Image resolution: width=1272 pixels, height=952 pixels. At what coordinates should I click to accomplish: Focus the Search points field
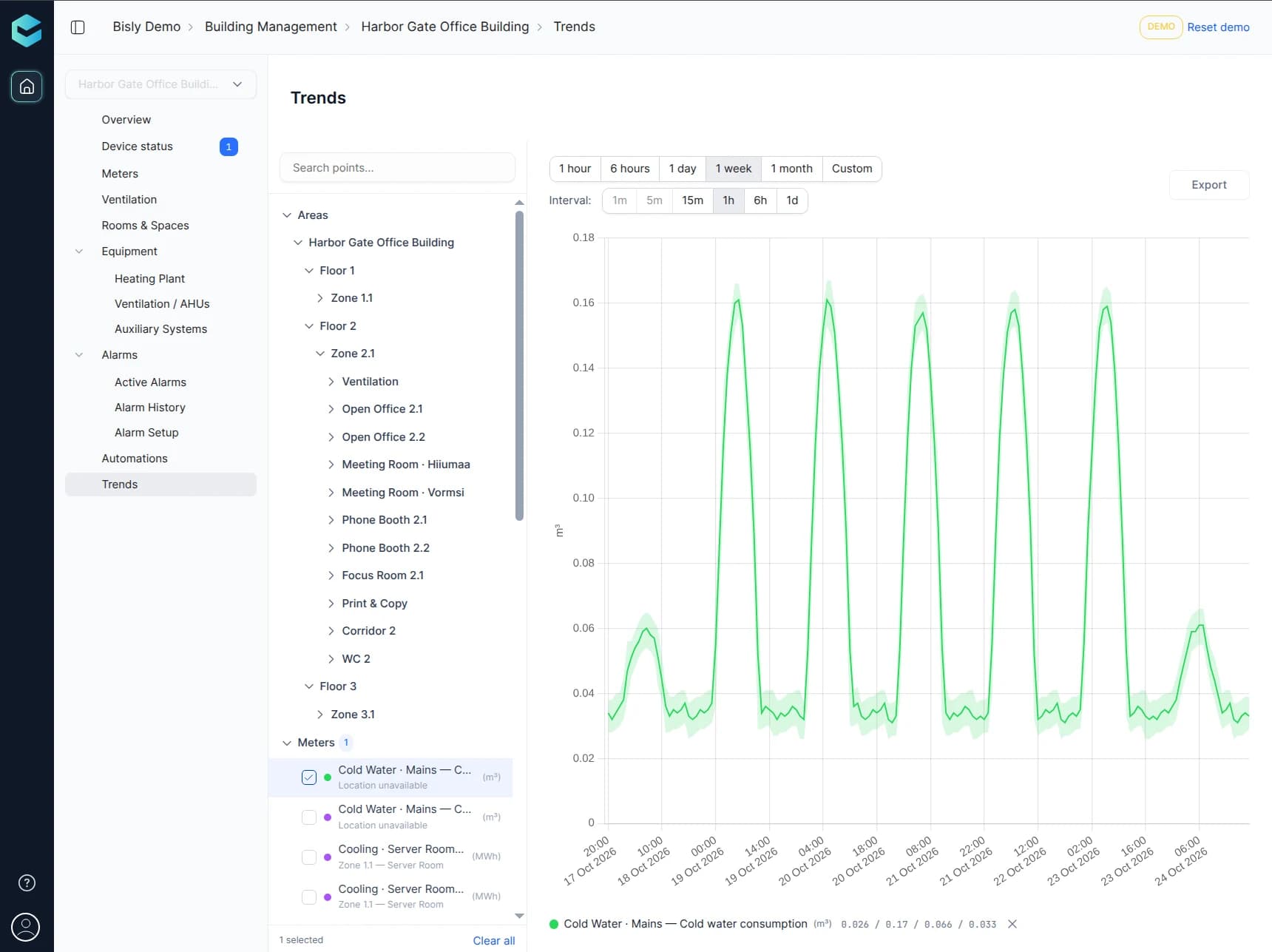point(397,168)
